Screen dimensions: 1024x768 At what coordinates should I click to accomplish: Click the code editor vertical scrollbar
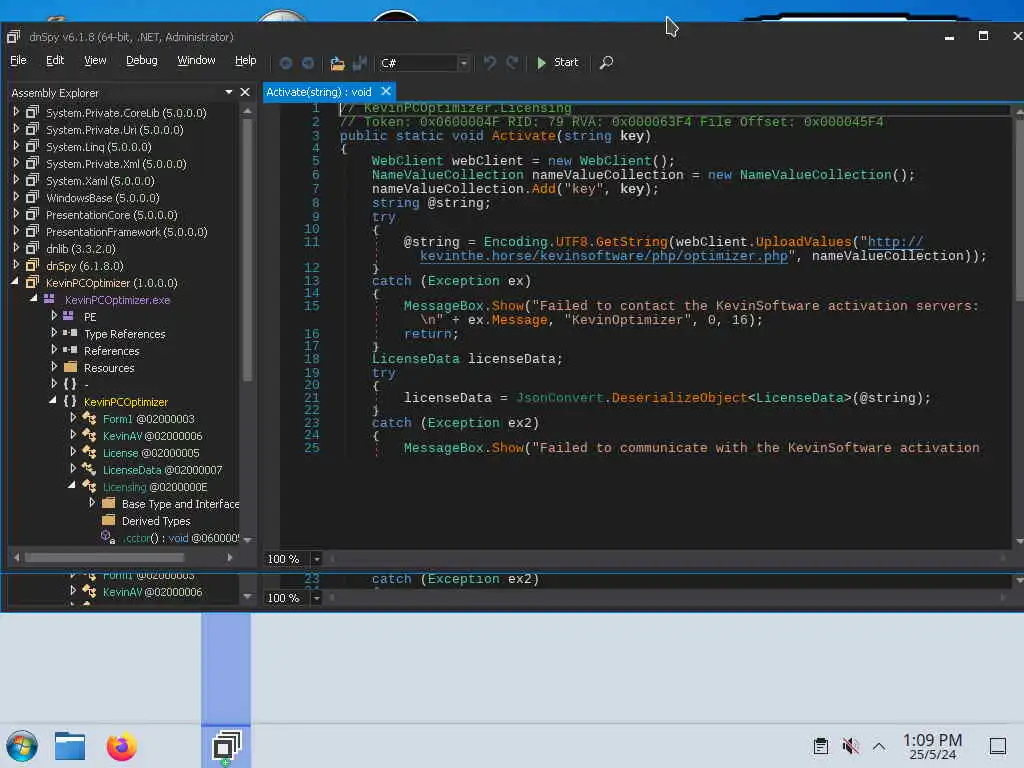click(x=1019, y=209)
